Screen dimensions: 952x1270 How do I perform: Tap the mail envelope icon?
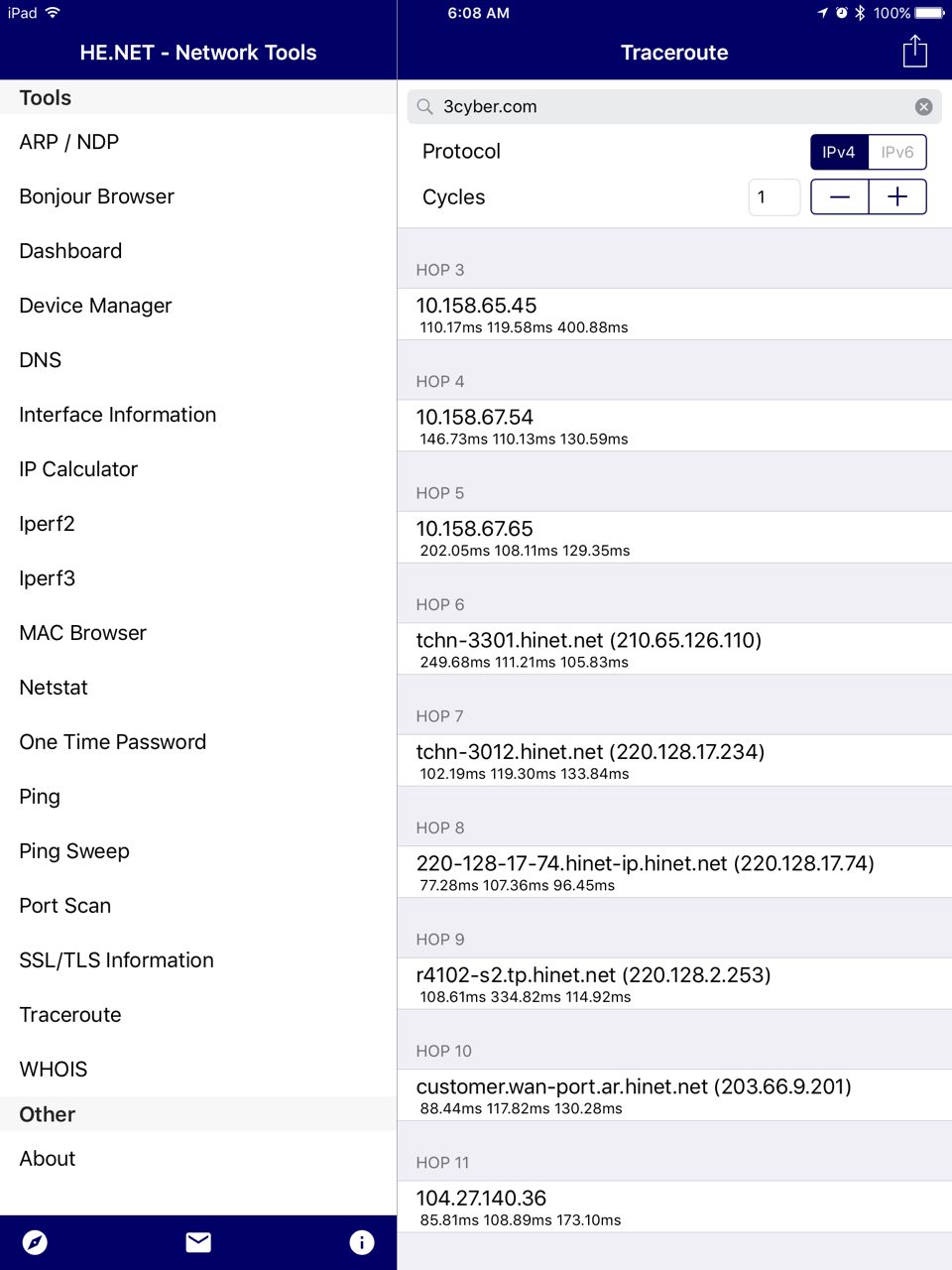198,1242
